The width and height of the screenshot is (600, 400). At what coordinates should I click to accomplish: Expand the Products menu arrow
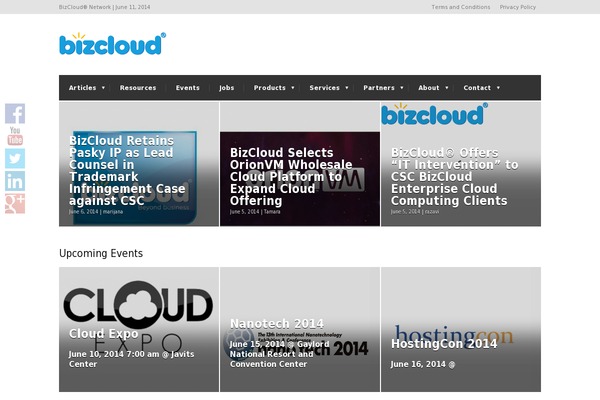[x=293, y=88]
